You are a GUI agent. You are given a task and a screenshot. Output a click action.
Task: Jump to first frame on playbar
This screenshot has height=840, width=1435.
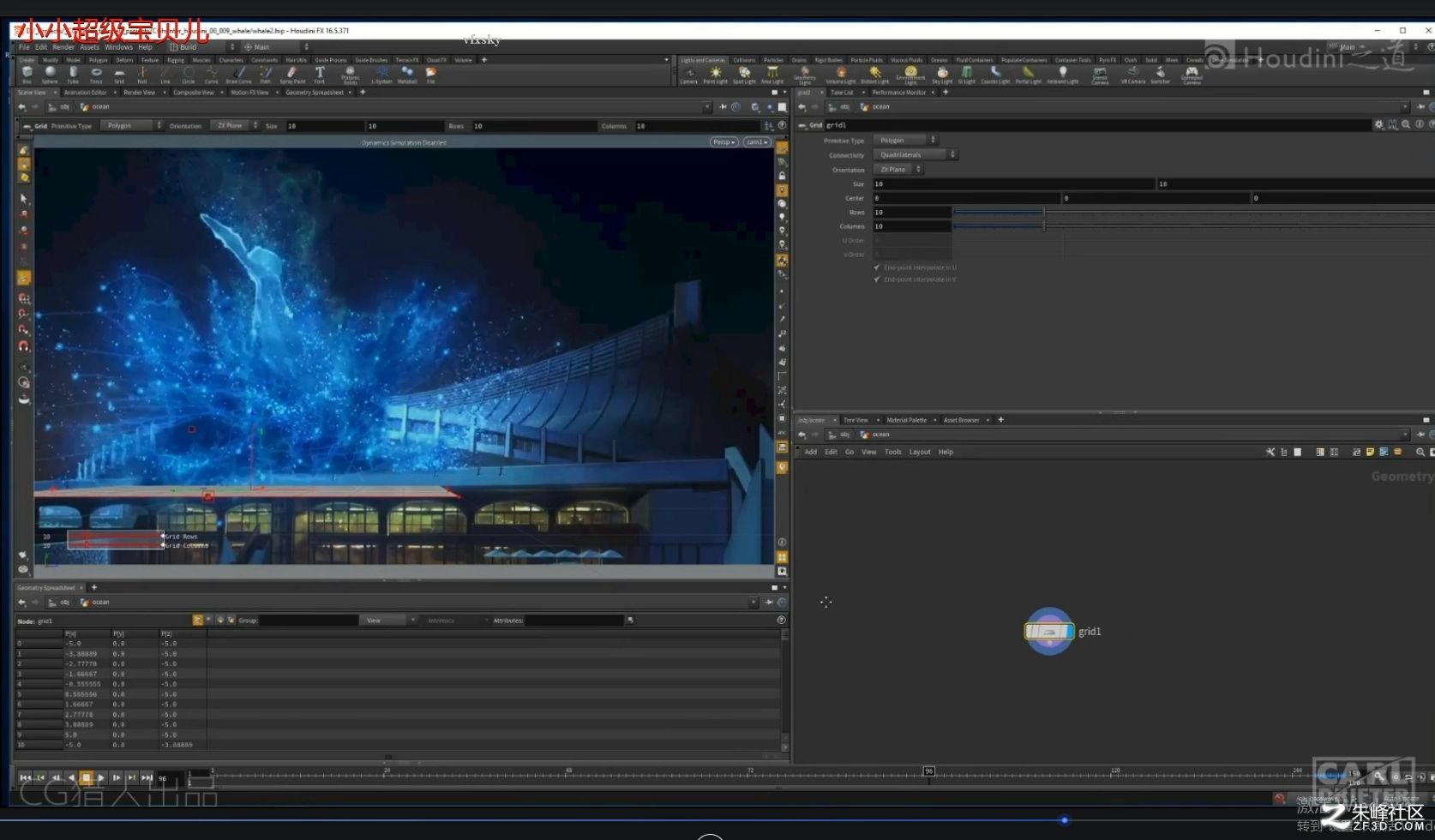[25, 777]
